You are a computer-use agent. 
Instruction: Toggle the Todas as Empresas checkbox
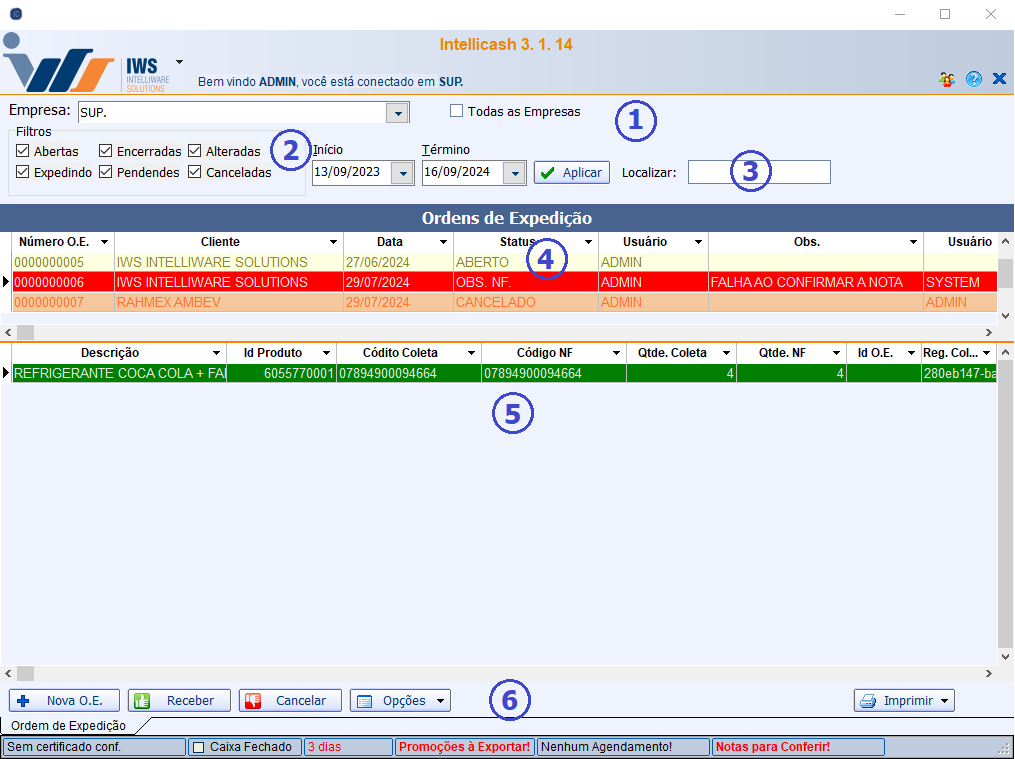point(457,112)
